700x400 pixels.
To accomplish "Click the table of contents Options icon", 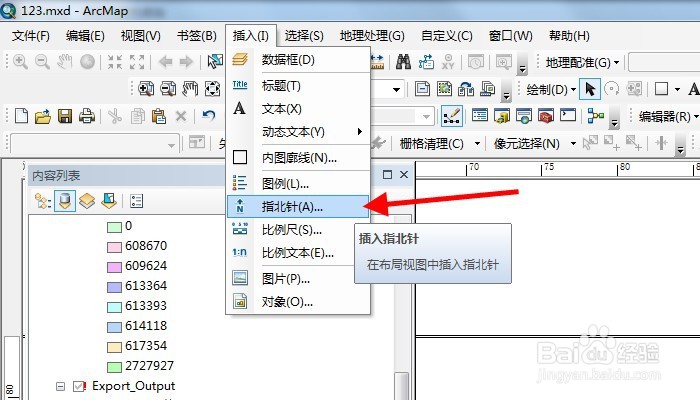I will (x=137, y=201).
